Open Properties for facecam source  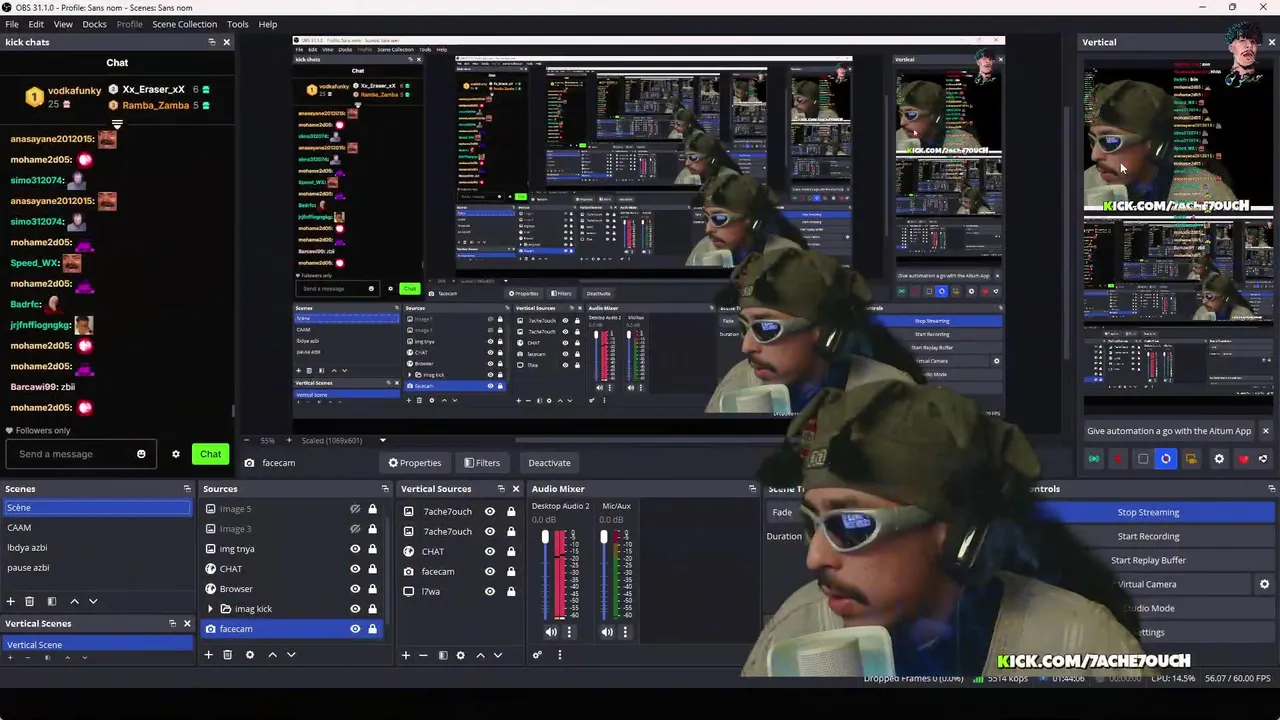click(x=415, y=463)
